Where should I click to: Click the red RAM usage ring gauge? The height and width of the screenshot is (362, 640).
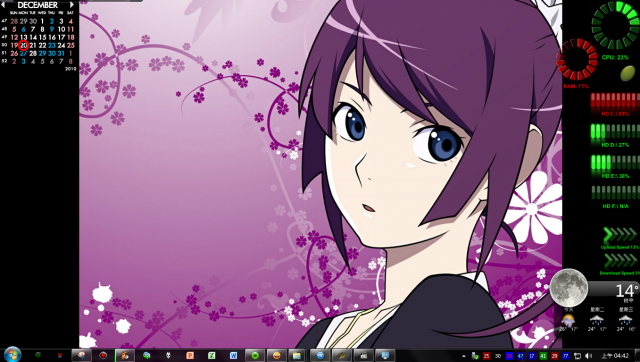(x=577, y=59)
